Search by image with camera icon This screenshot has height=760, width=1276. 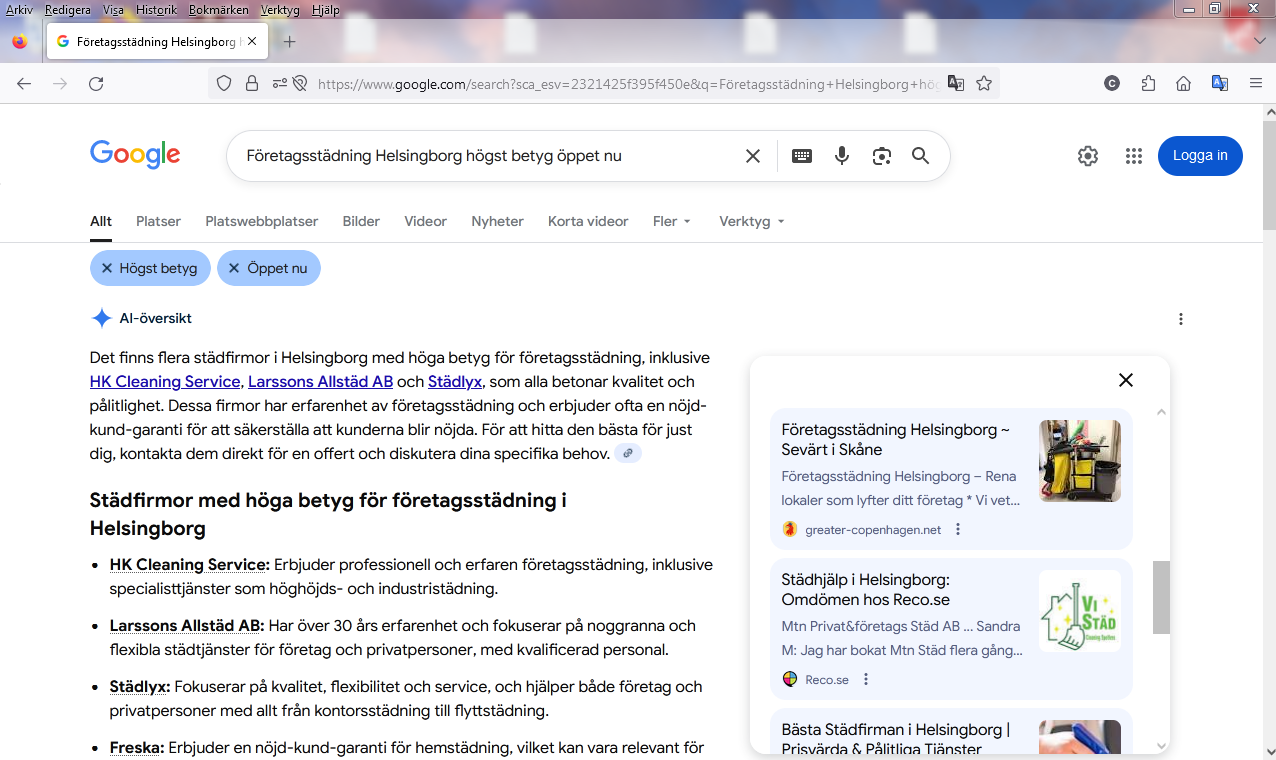[x=881, y=156]
